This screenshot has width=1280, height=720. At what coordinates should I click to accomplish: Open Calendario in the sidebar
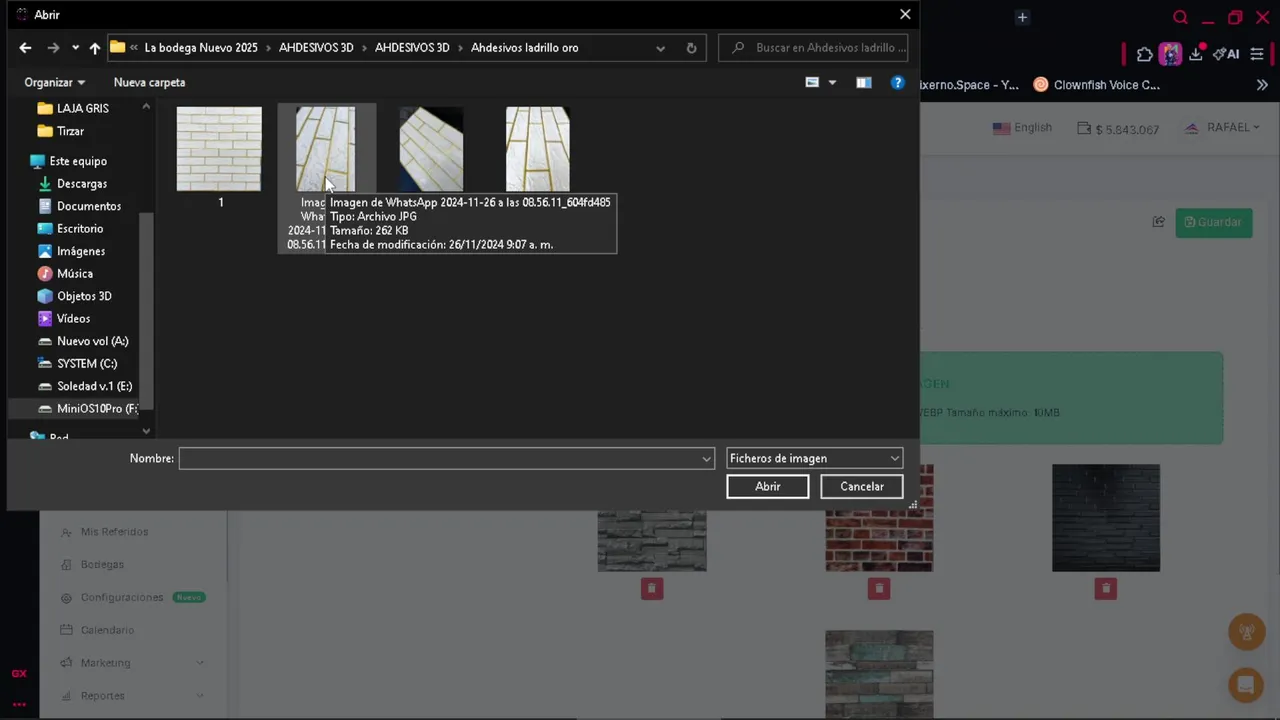tap(96, 630)
